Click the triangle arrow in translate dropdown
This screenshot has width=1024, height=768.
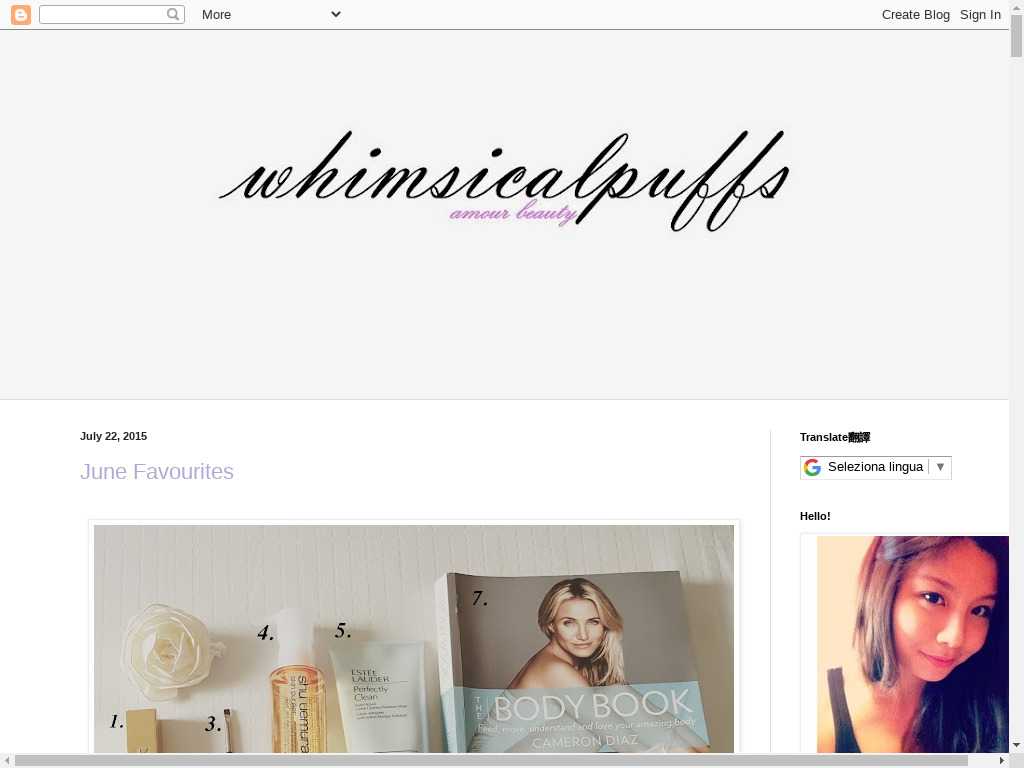[x=940, y=467]
